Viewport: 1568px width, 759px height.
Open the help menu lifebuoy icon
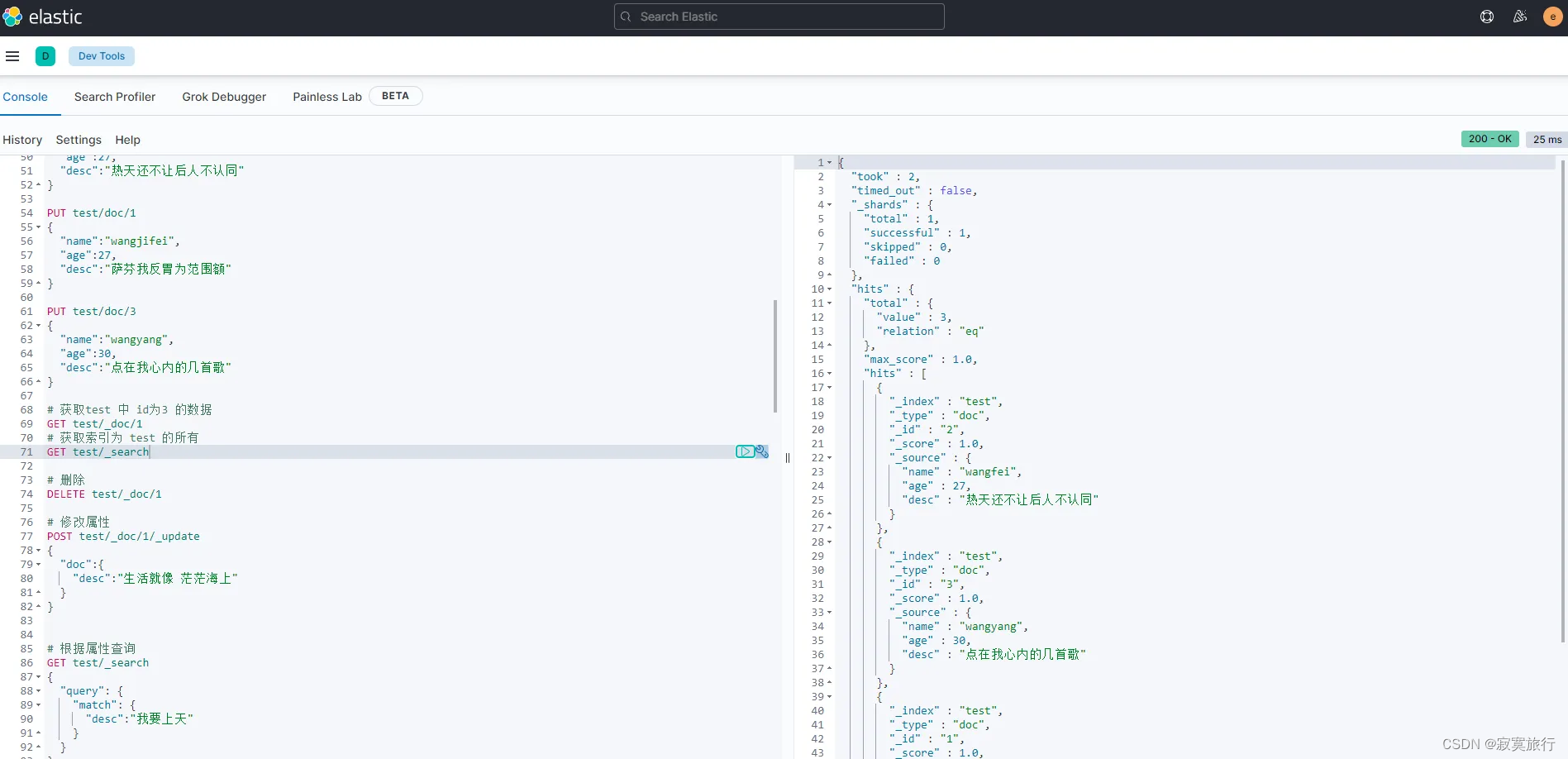click(1487, 17)
